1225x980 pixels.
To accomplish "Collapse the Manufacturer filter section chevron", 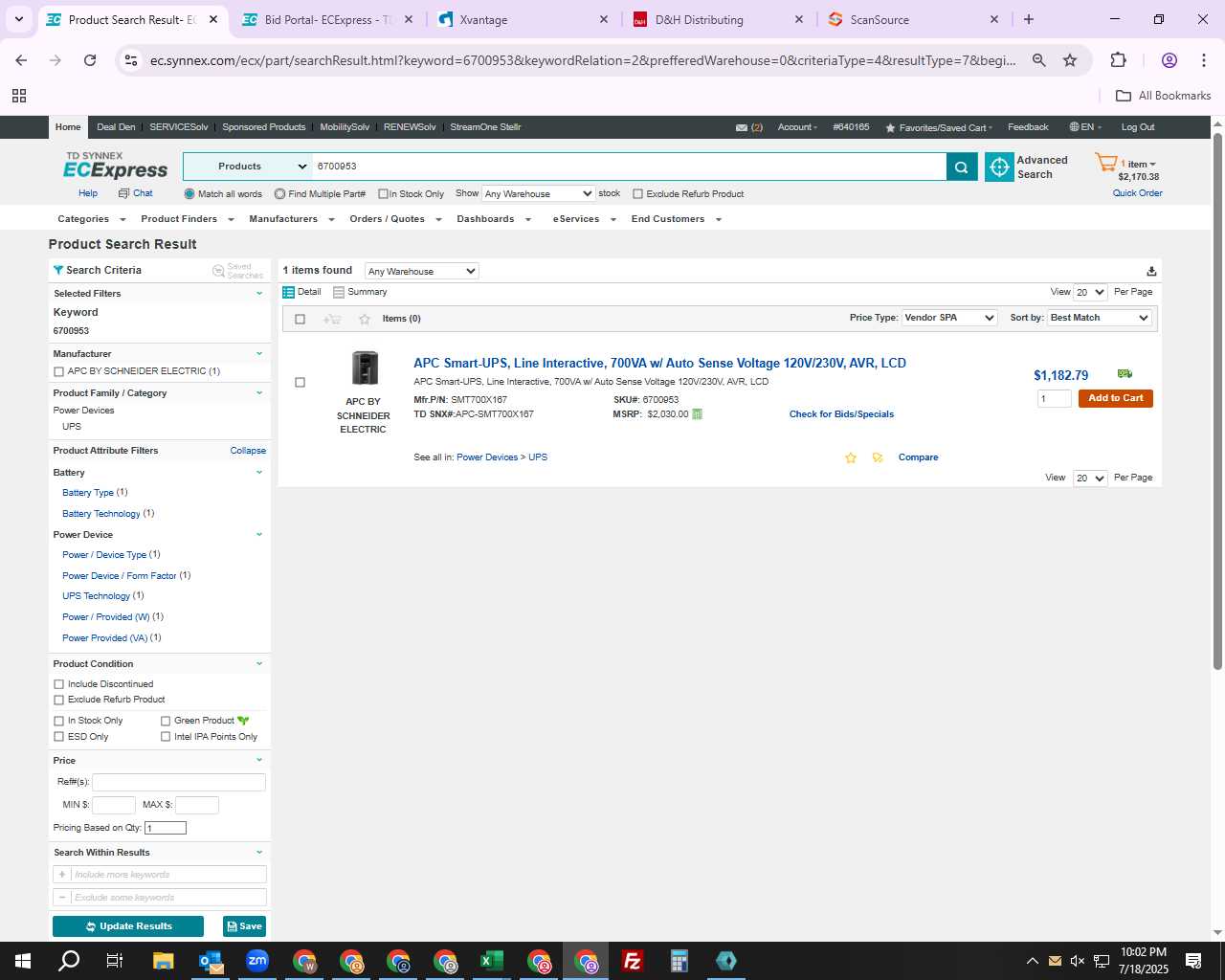I will [x=258, y=354].
